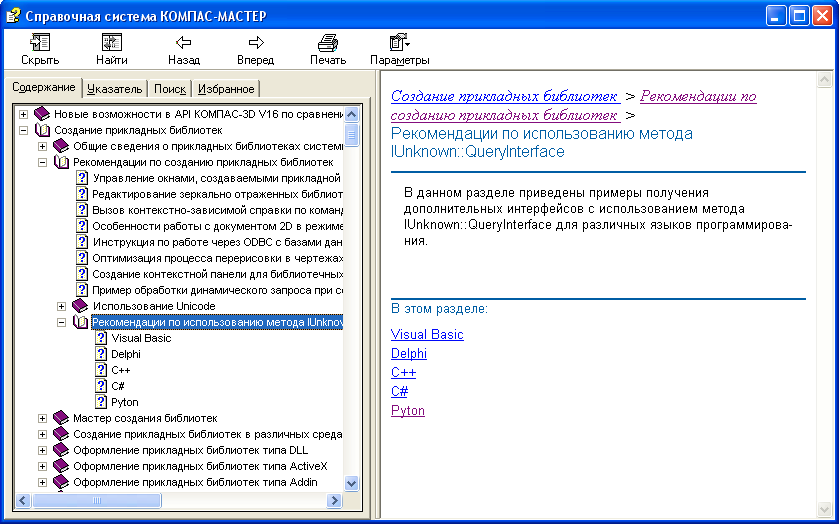Collapse Рекомендации по использованию метода IUnknown node
The height and width of the screenshot is (524, 839).
click(x=62, y=322)
